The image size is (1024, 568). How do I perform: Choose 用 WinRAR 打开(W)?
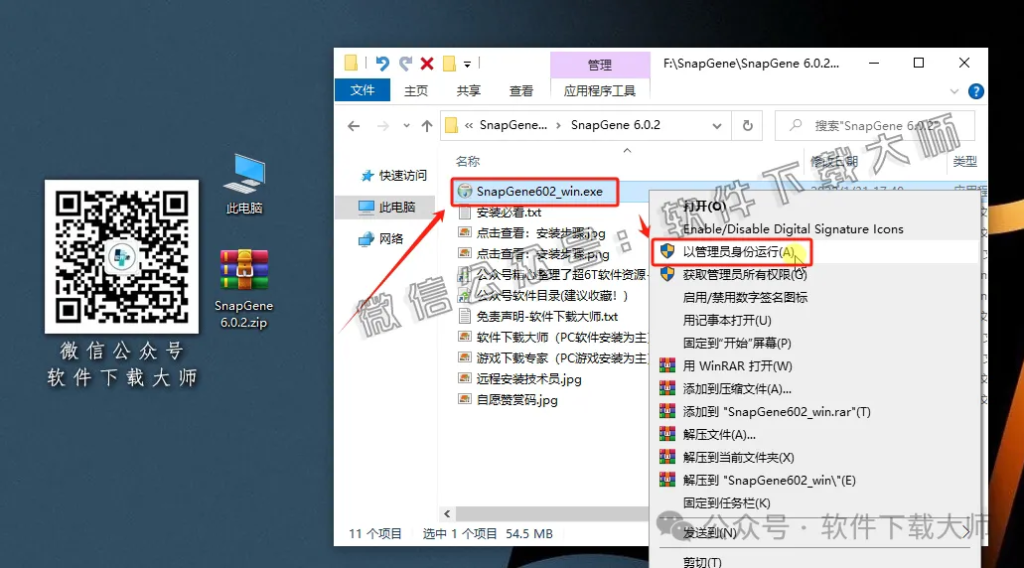(x=737, y=366)
